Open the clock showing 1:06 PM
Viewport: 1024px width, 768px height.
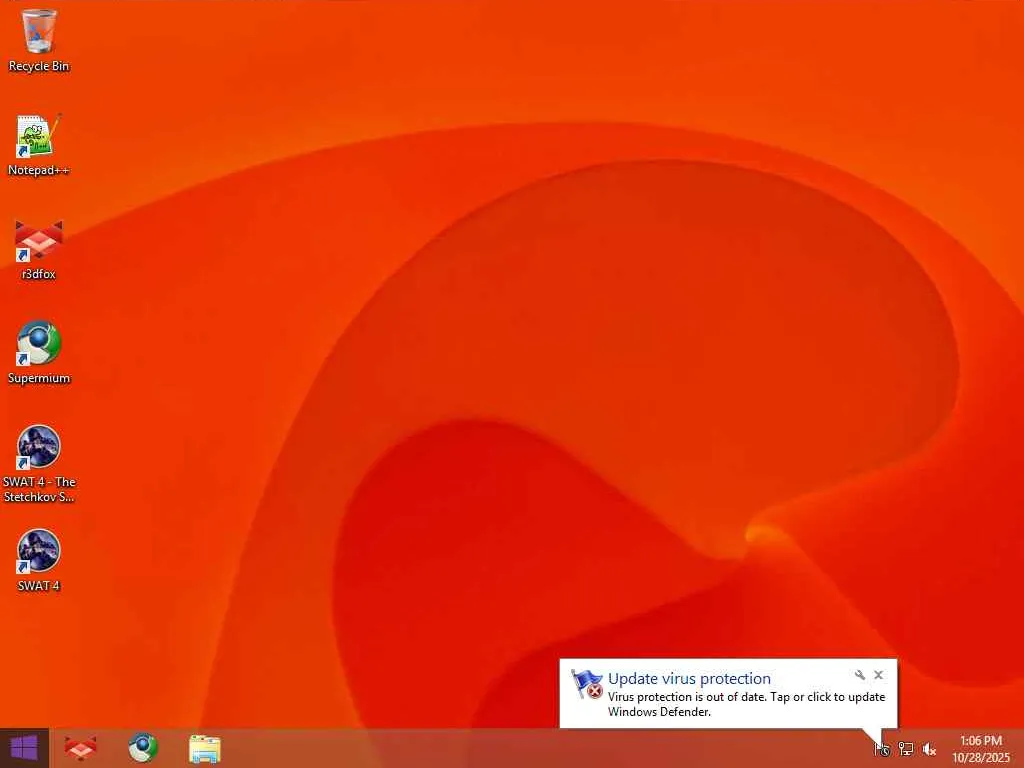pos(981,749)
